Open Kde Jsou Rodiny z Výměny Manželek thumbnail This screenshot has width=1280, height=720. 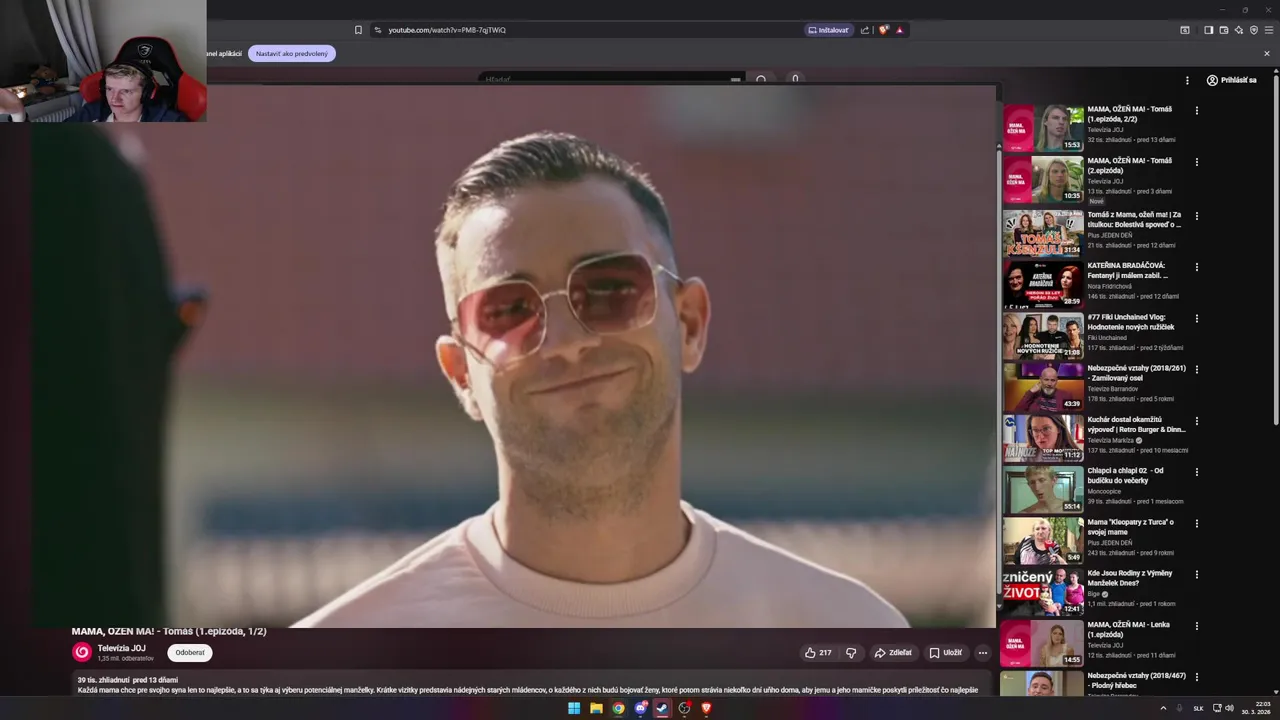[1043, 593]
